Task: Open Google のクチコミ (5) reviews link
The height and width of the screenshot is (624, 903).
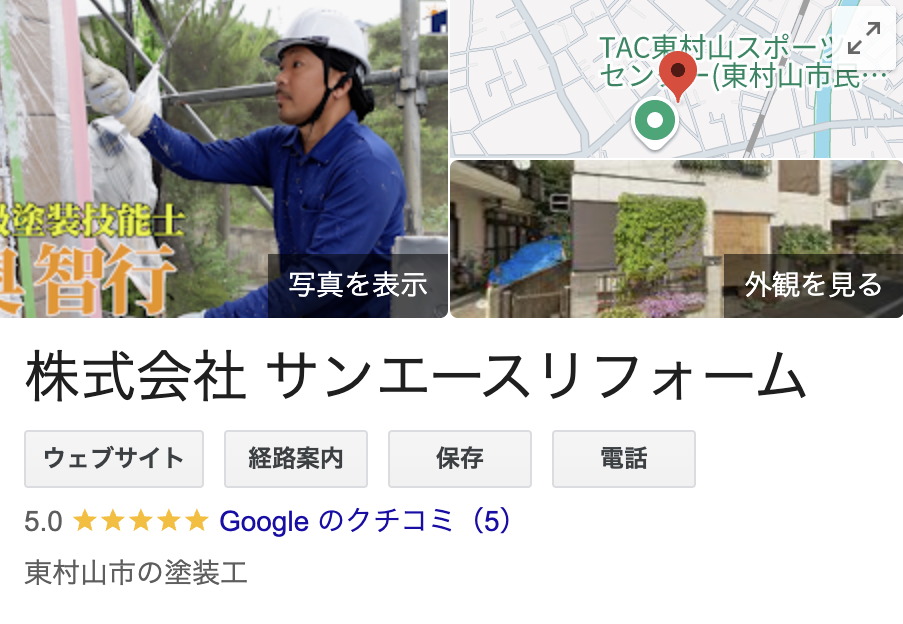Action: tap(365, 521)
